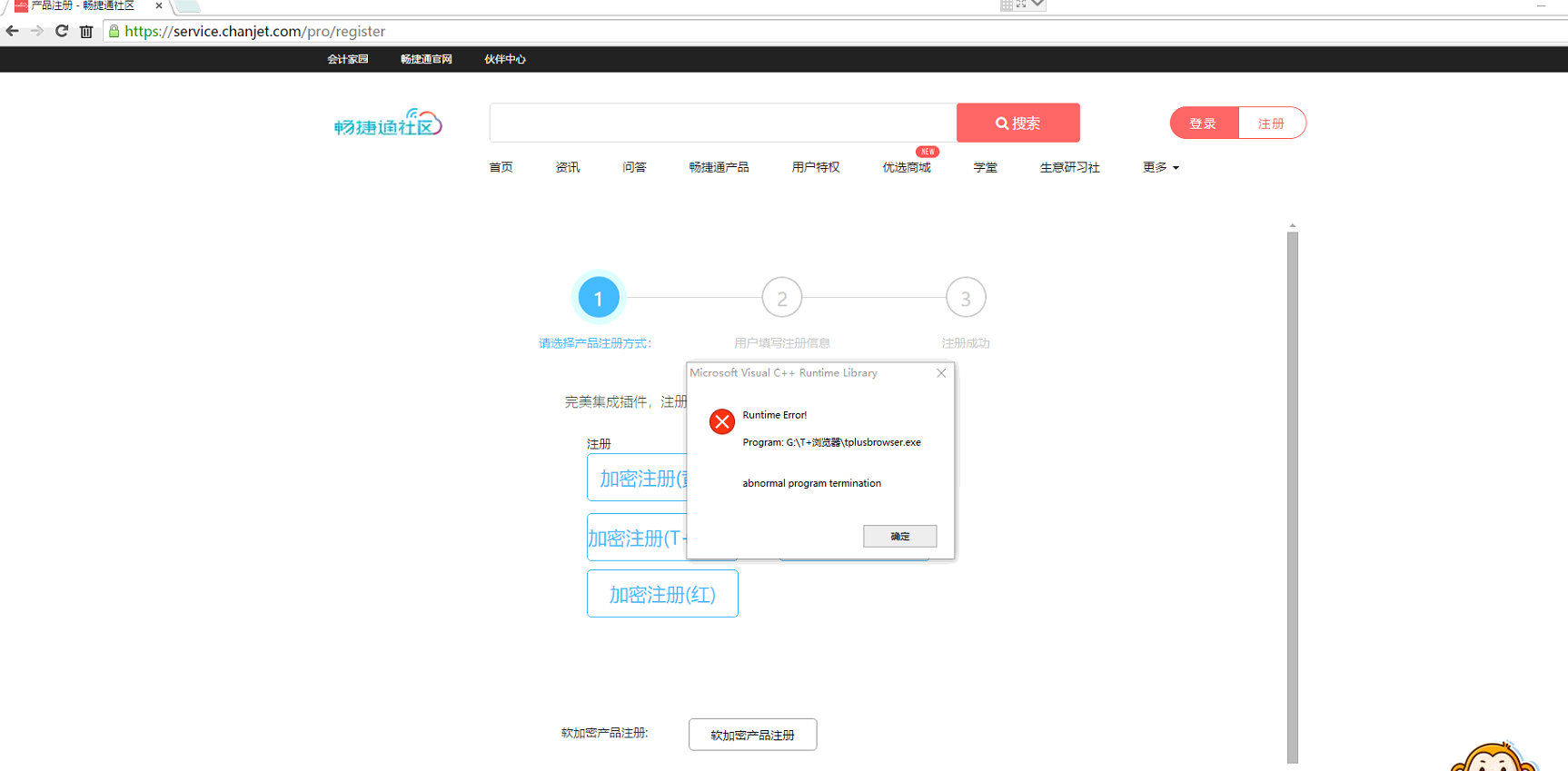Click step 3 circle 注册成功

[x=966, y=297]
